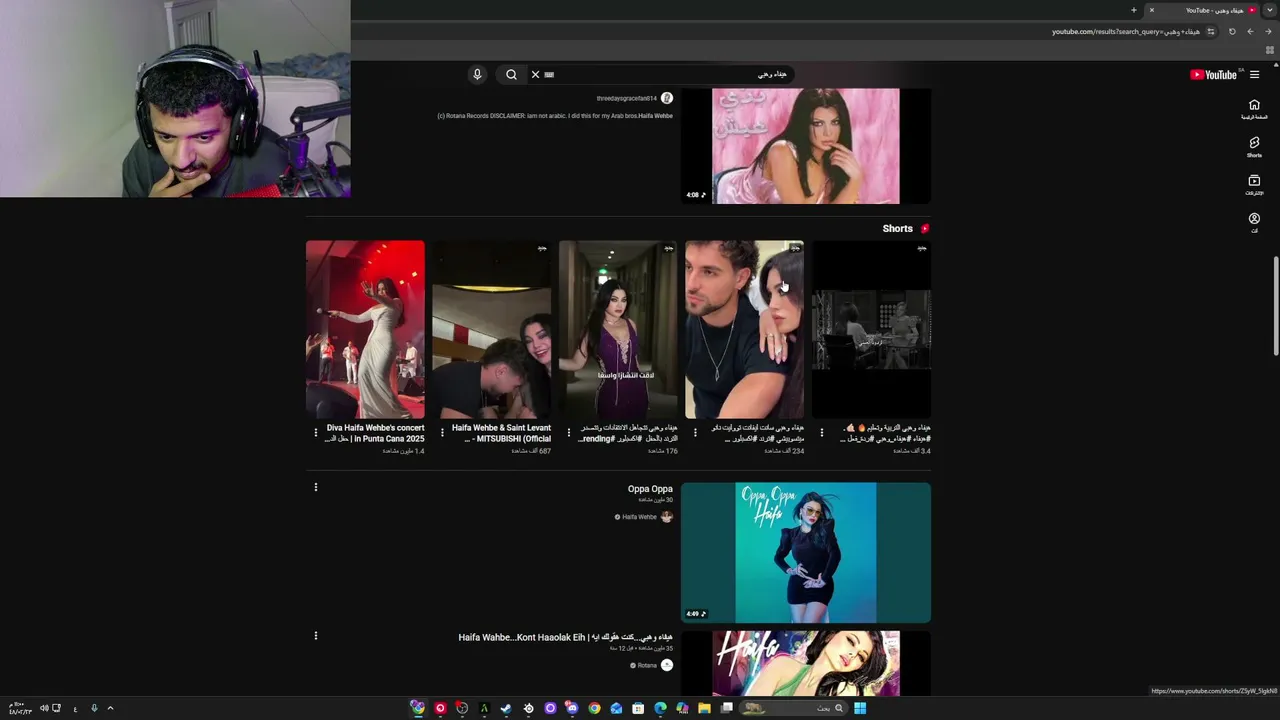Open File Explorer from the taskbar
This screenshot has width=1280, height=720.
[704, 708]
